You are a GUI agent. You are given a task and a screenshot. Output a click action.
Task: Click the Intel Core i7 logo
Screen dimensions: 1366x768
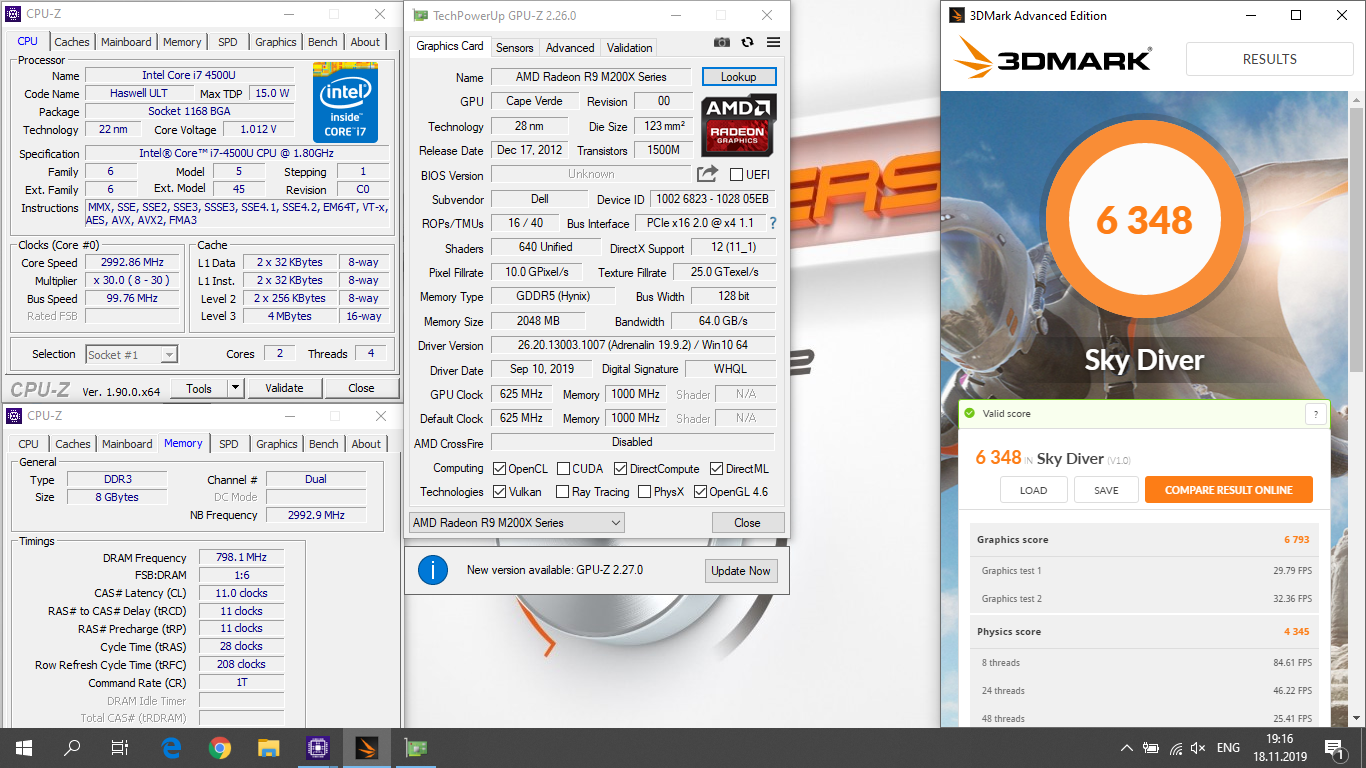click(x=345, y=103)
